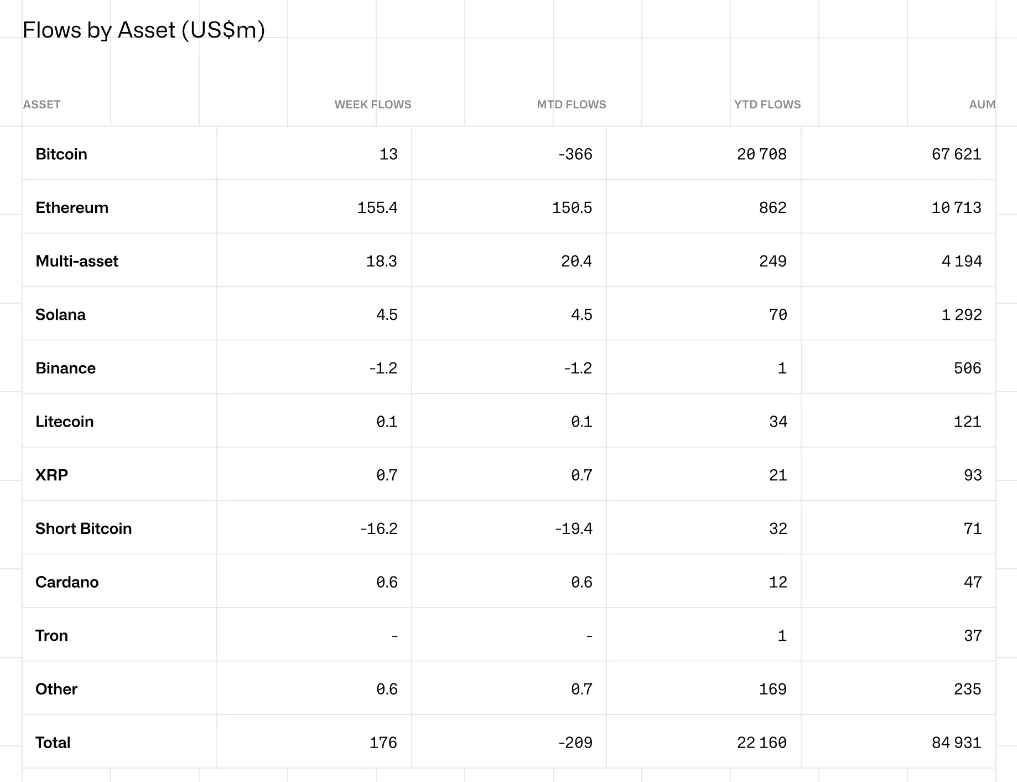
Task: Click the Short Bitcoin row label
Action: 83,529
